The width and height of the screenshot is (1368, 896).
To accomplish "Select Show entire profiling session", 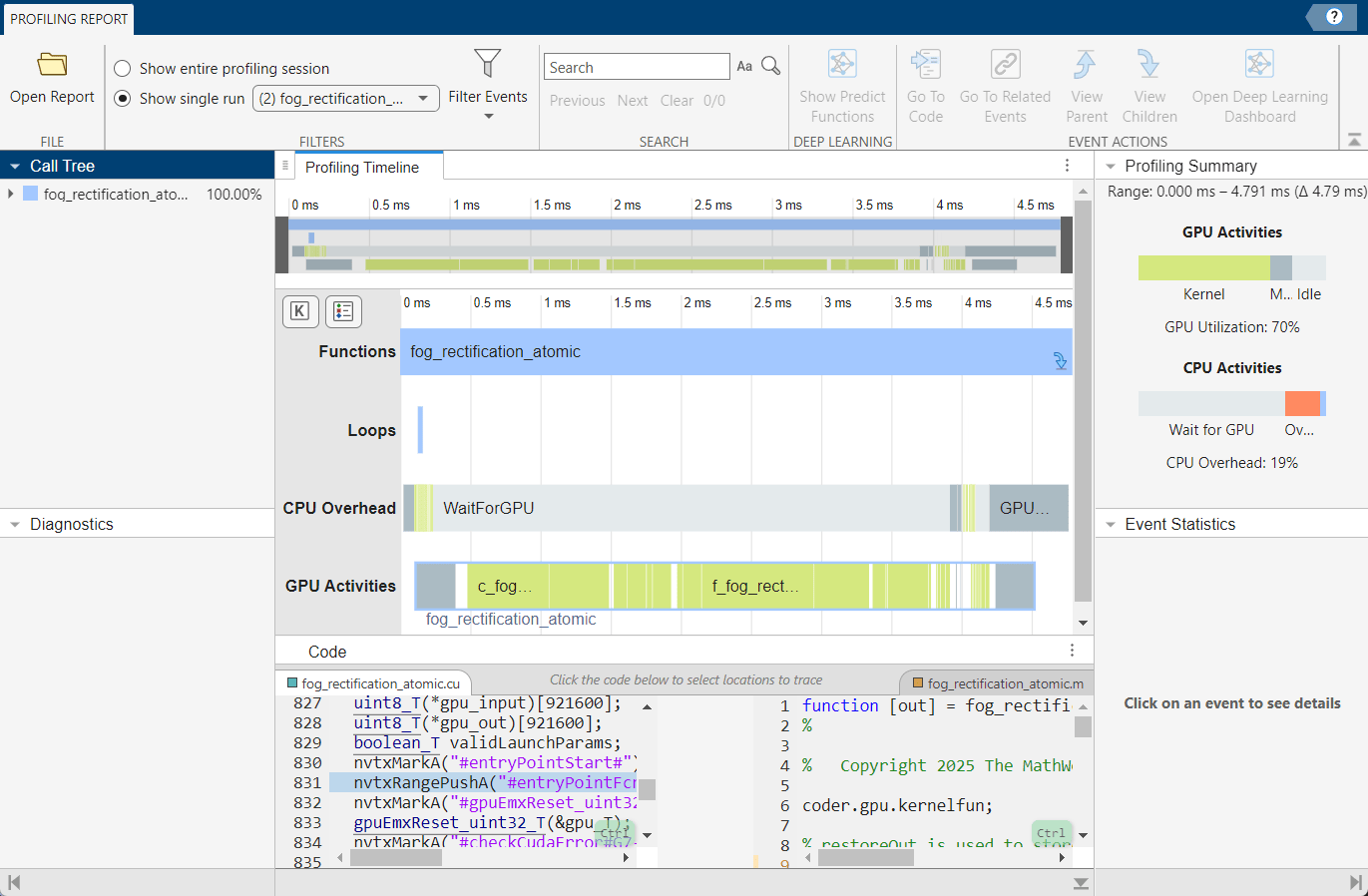I will tap(123, 68).
